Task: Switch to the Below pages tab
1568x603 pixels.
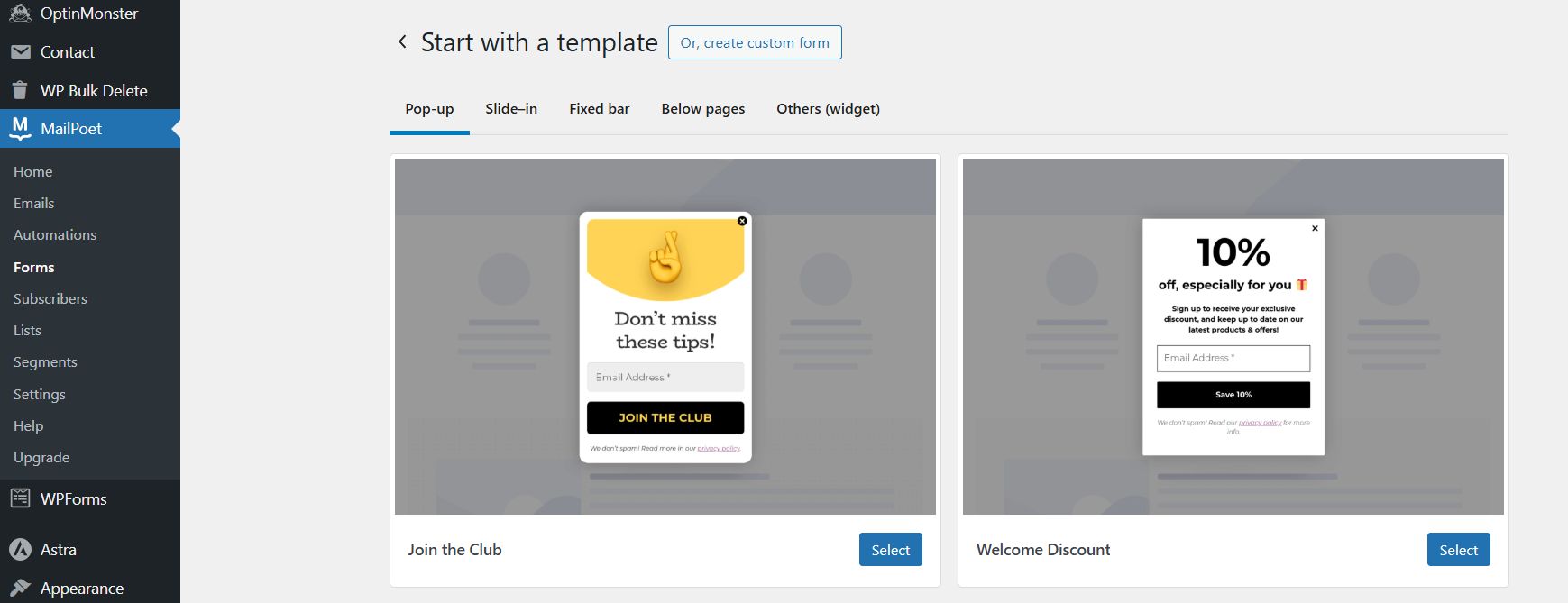Action: coord(702,109)
